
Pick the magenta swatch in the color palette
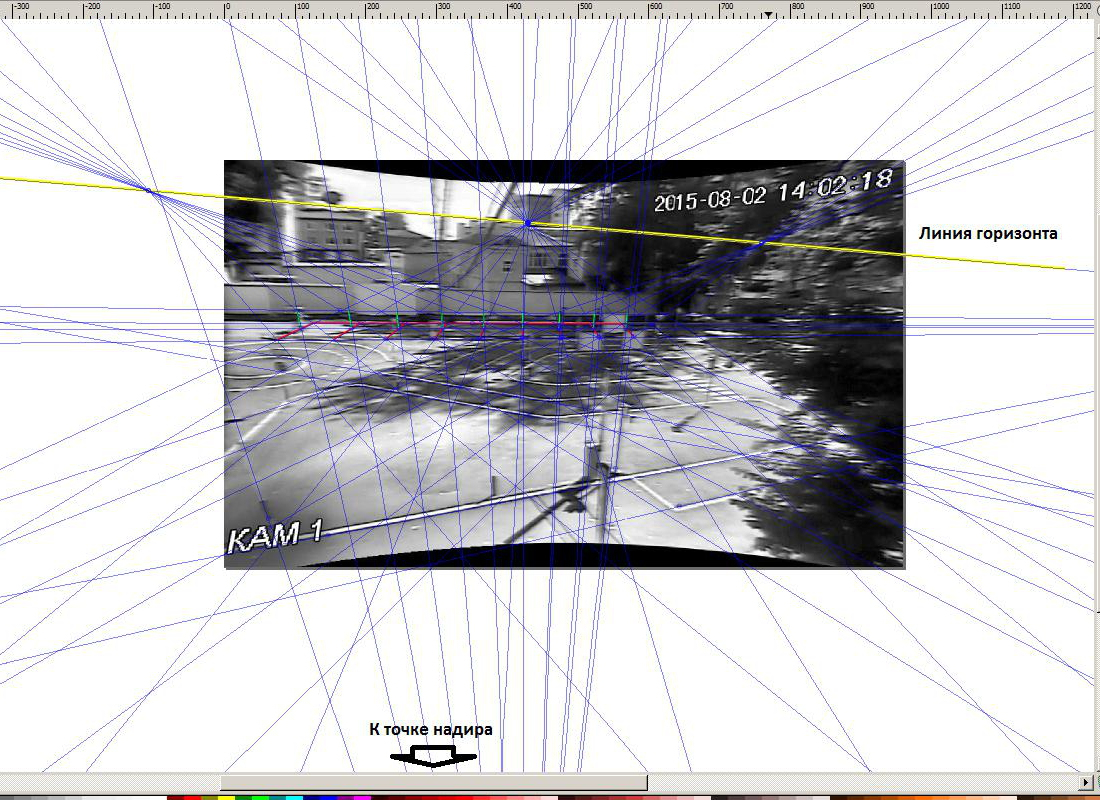coord(362,797)
